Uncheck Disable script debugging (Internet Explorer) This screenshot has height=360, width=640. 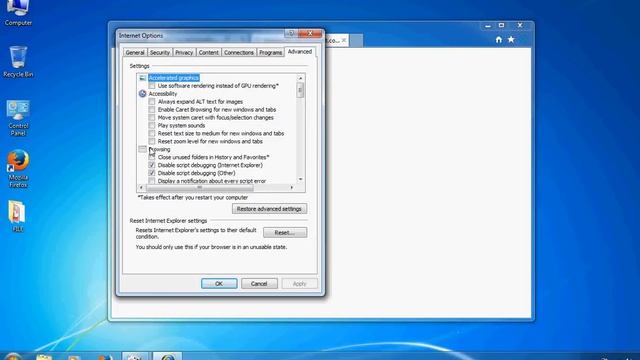click(x=152, y=165)
